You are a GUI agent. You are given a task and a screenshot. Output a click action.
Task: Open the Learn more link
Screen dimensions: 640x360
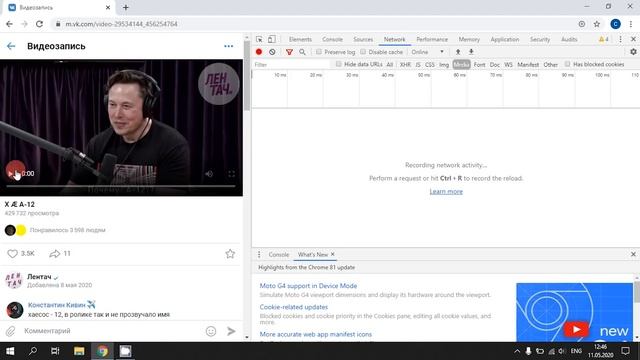coord(446,191)
